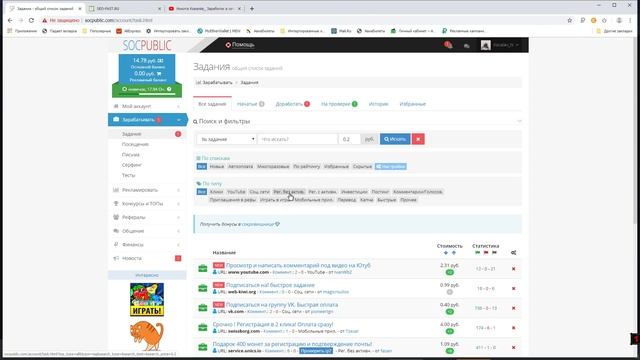This screenshot has height=360, width=640.
Task: Hide the swissborg.com task with red X
Action: 513,328
